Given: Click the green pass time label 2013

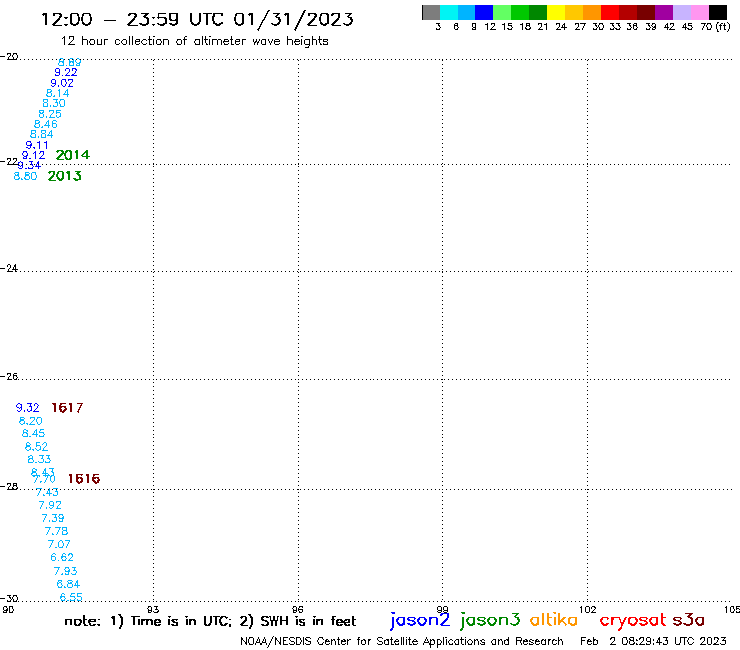Looking at the screenshot, I should click(65, 176).
